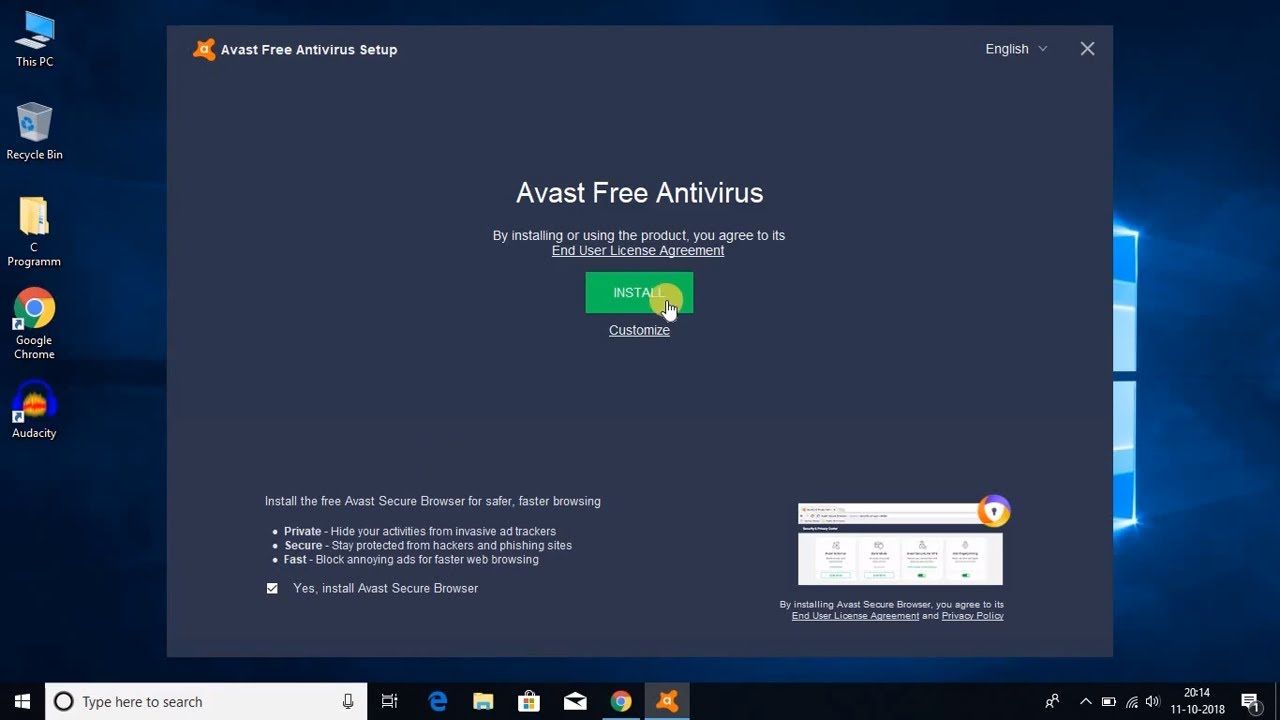
Task: Open the Customize link
Action: click(x=639, y=330)
